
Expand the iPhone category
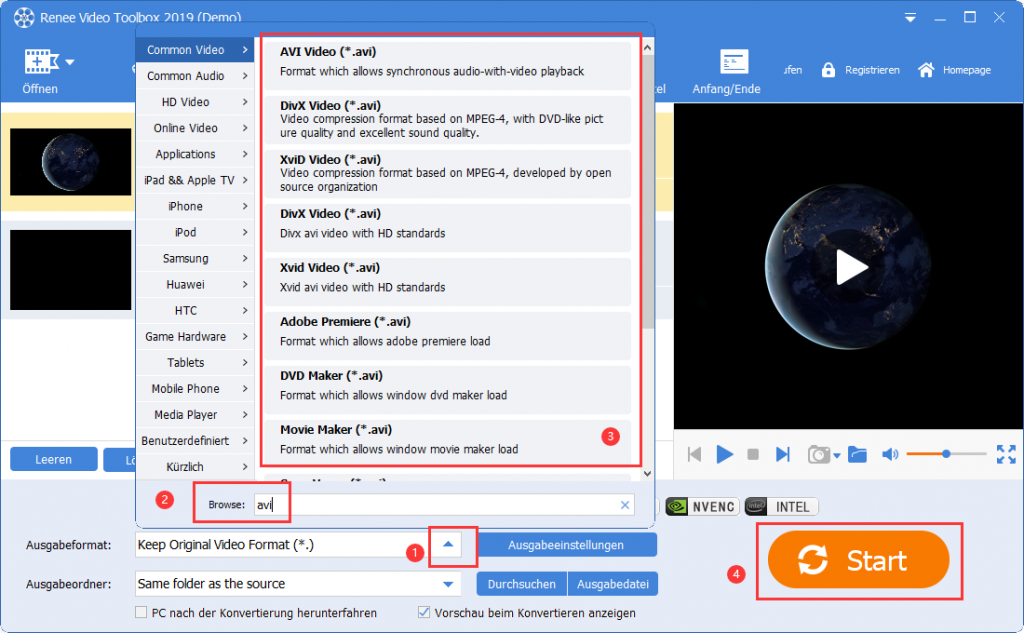[195, 206]
